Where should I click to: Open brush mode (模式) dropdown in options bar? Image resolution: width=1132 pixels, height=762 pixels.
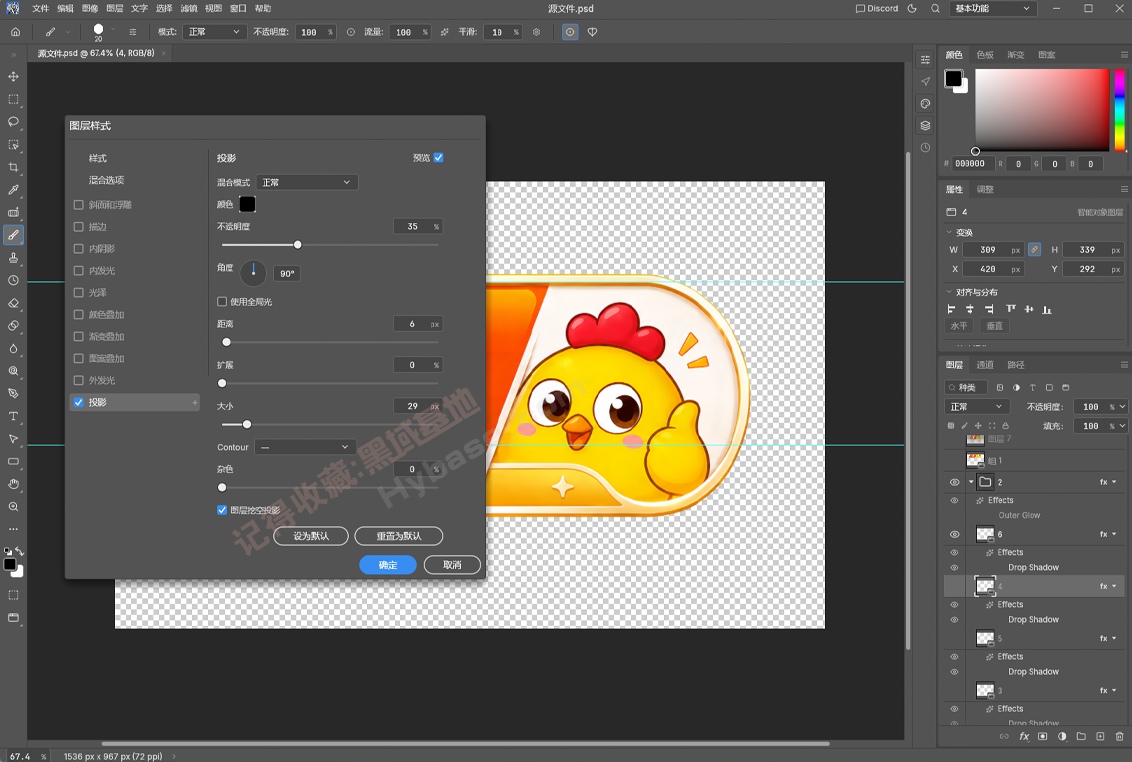pos(214,32)
